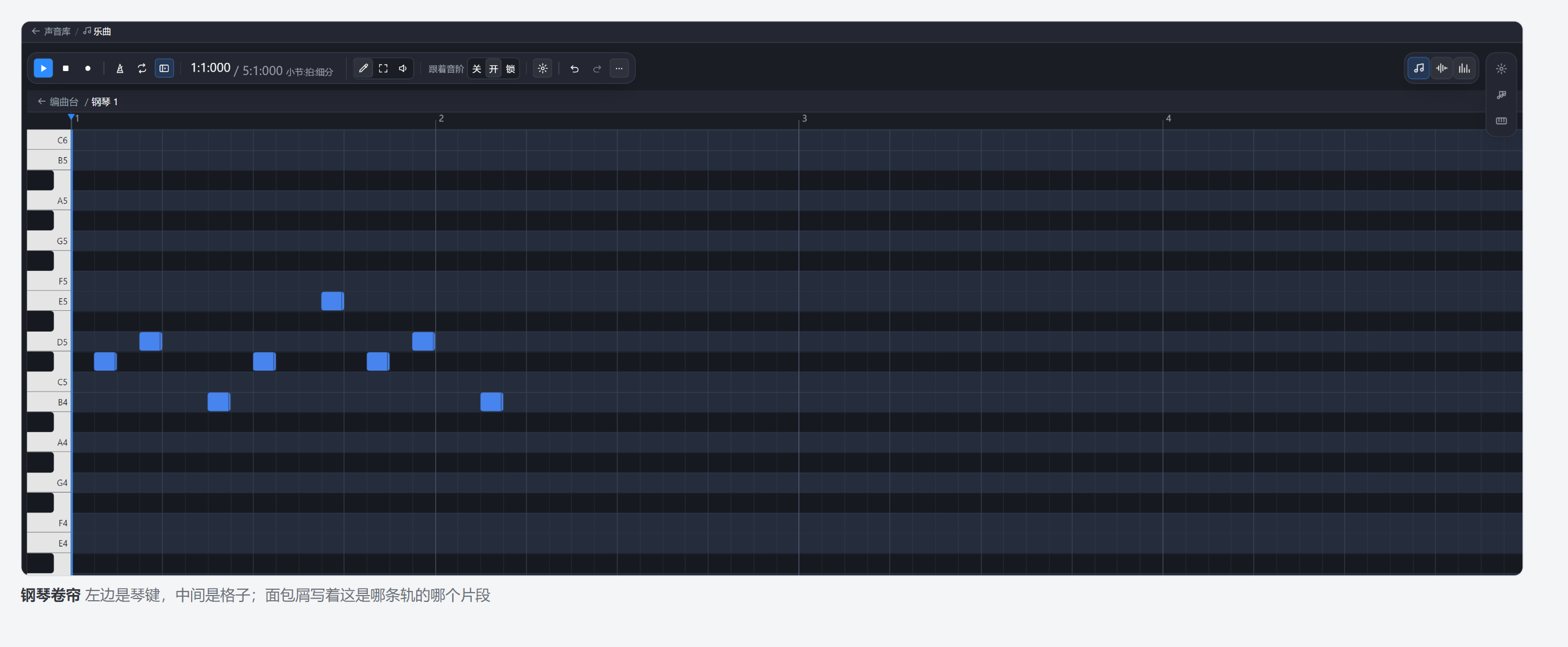Click the C6 piano key
The image size is (1568, 647).
(x=48, y=140)
